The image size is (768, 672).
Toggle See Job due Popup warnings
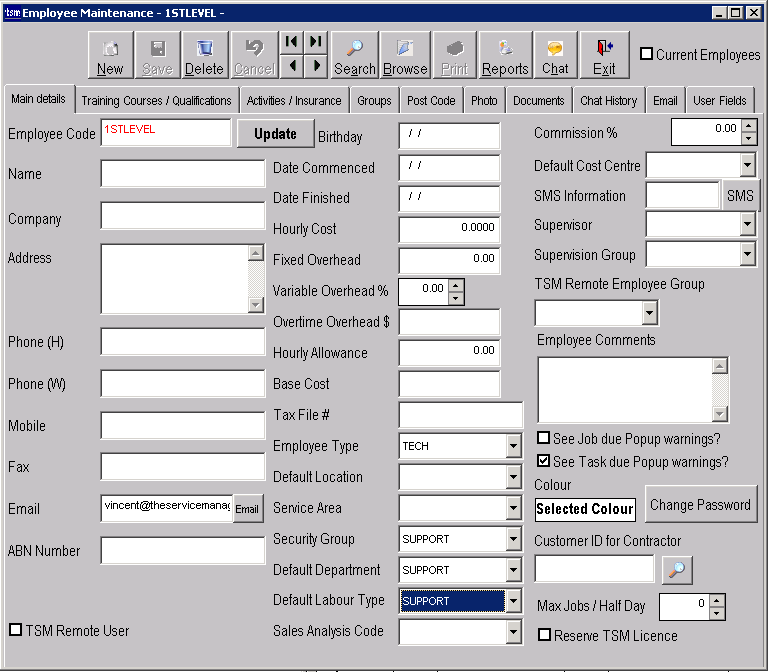543,439
